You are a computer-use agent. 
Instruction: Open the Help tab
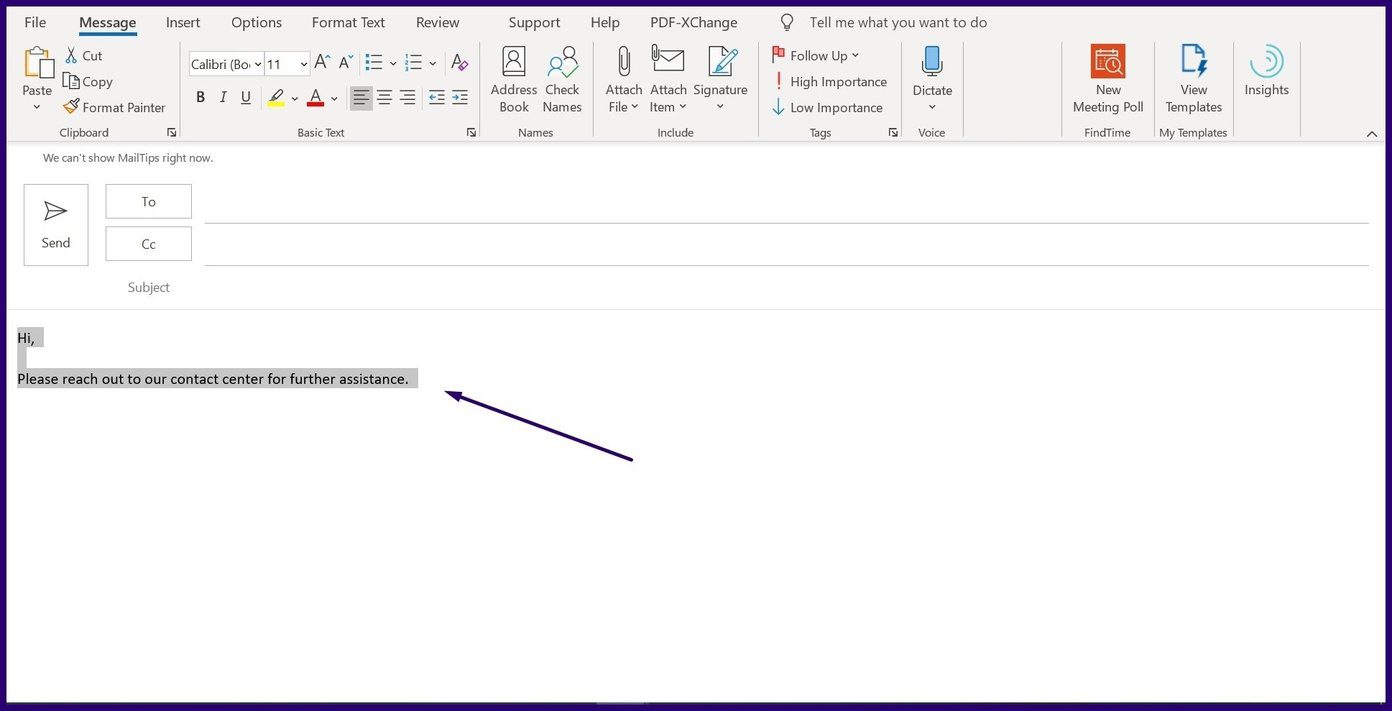(605, 22)
